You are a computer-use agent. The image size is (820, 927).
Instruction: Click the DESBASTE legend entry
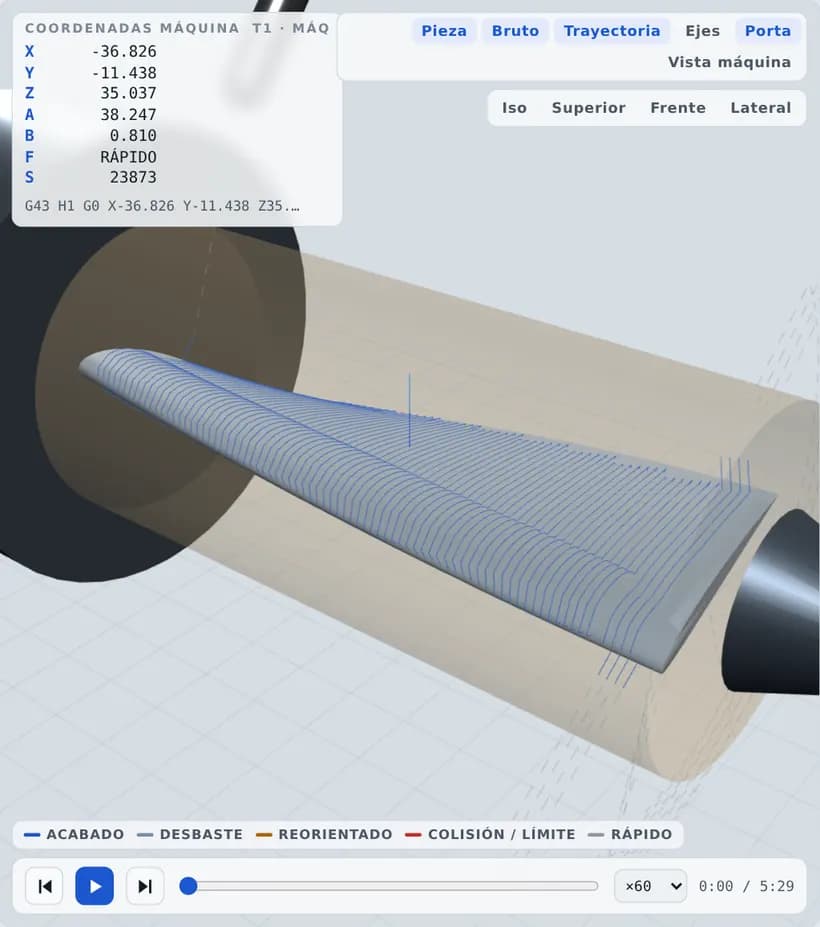[190, 834]
